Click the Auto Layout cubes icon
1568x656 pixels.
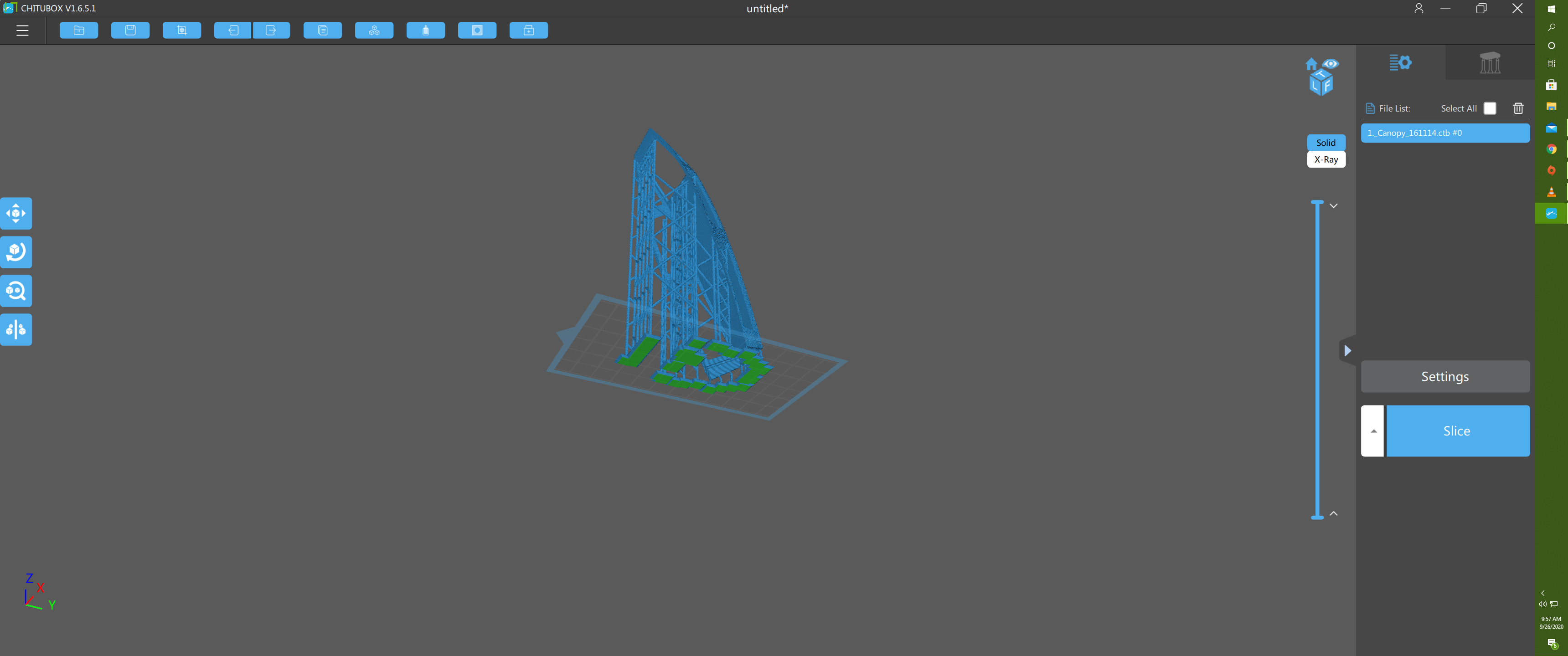coord(374,31)
